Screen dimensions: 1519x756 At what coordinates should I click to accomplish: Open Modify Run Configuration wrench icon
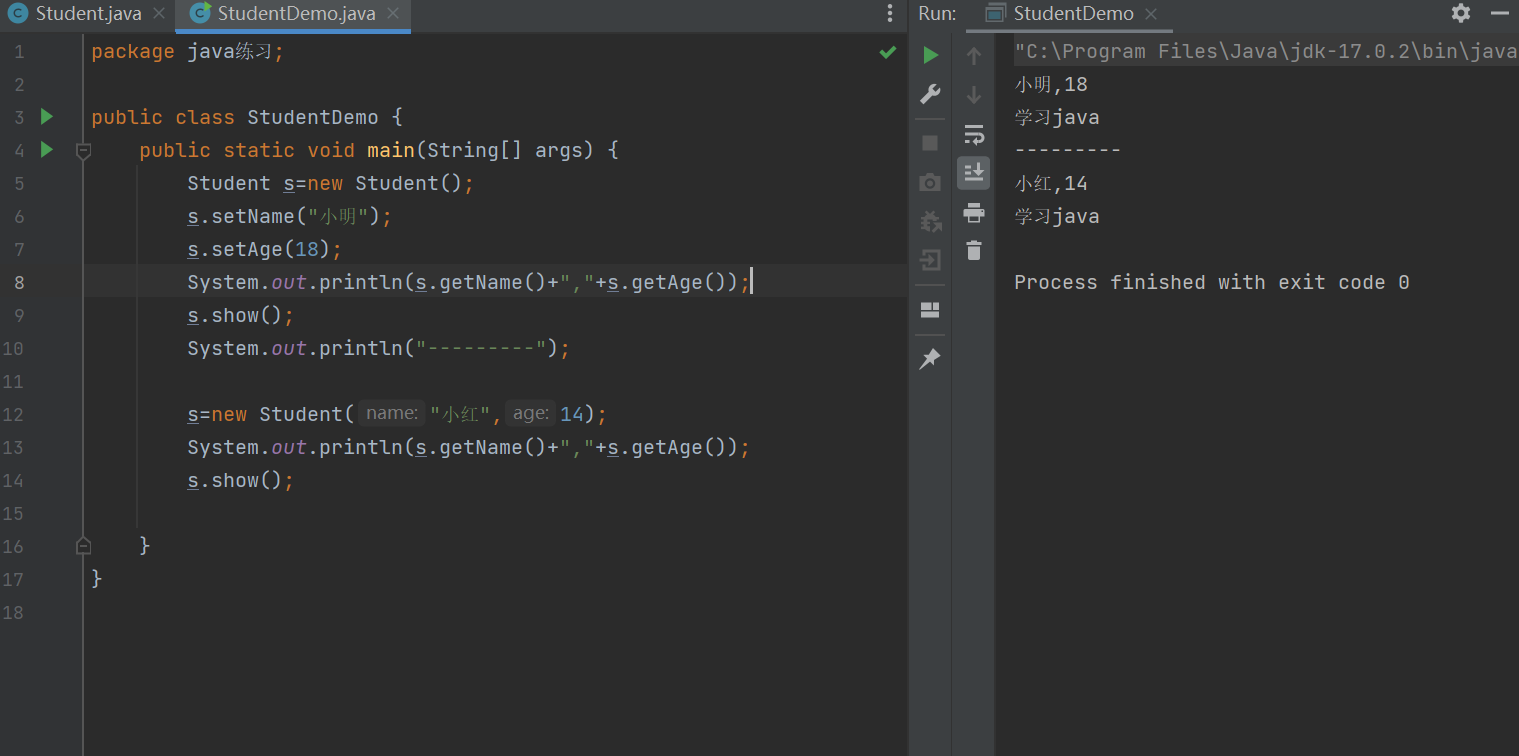click(x=930, y=94)
